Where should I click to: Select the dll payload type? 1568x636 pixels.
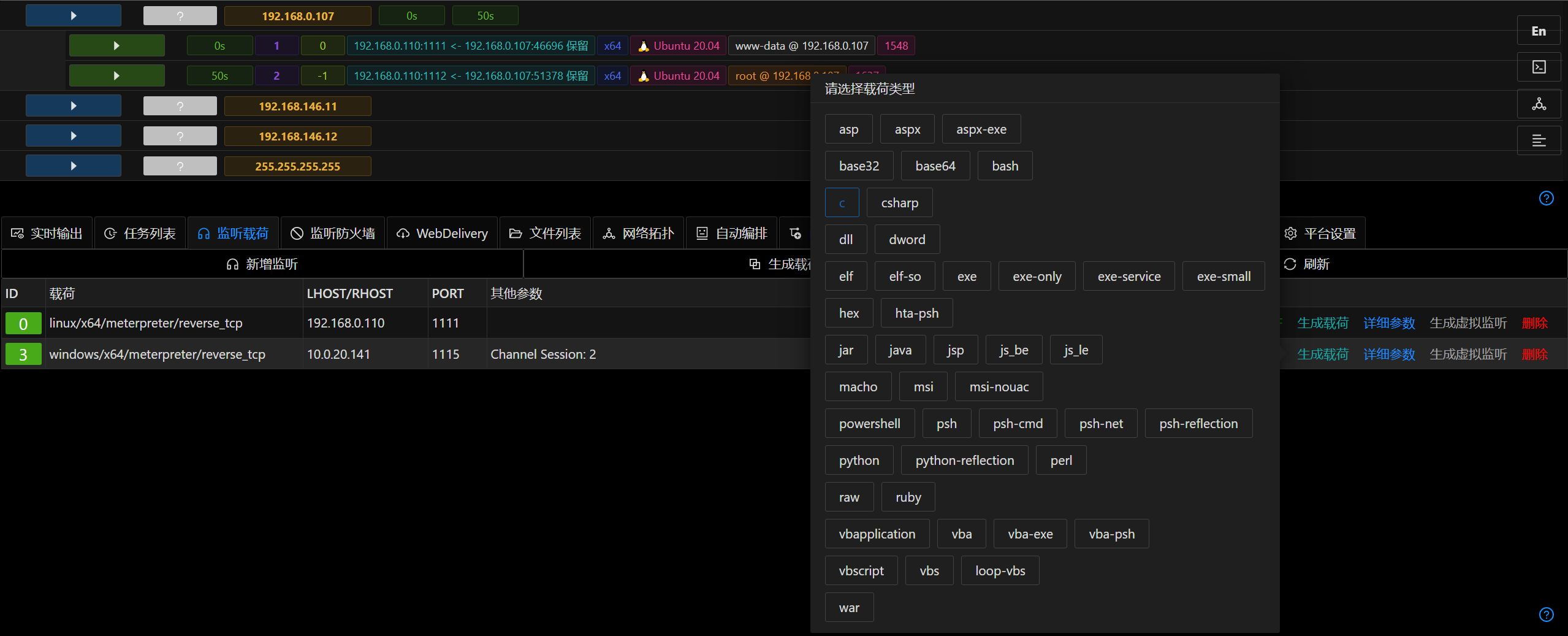[x=846, y=239]
